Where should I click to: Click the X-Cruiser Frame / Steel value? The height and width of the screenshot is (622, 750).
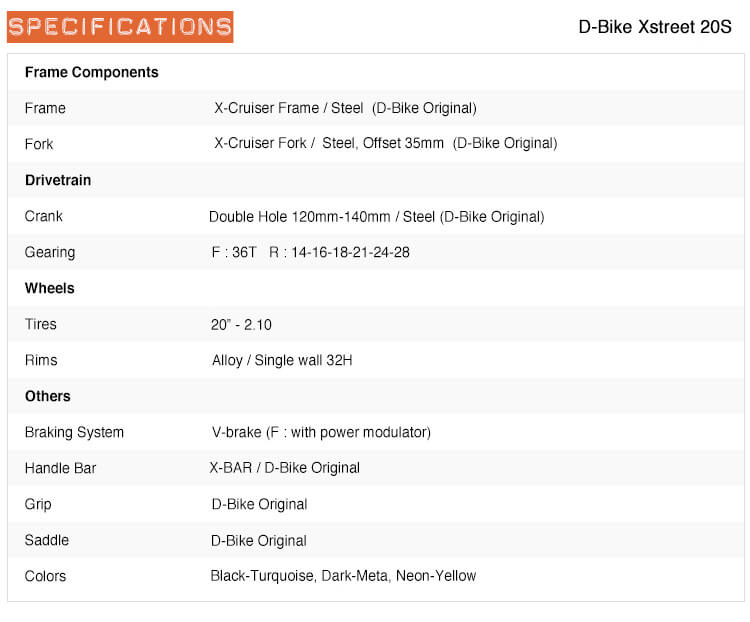pos(345,108)
